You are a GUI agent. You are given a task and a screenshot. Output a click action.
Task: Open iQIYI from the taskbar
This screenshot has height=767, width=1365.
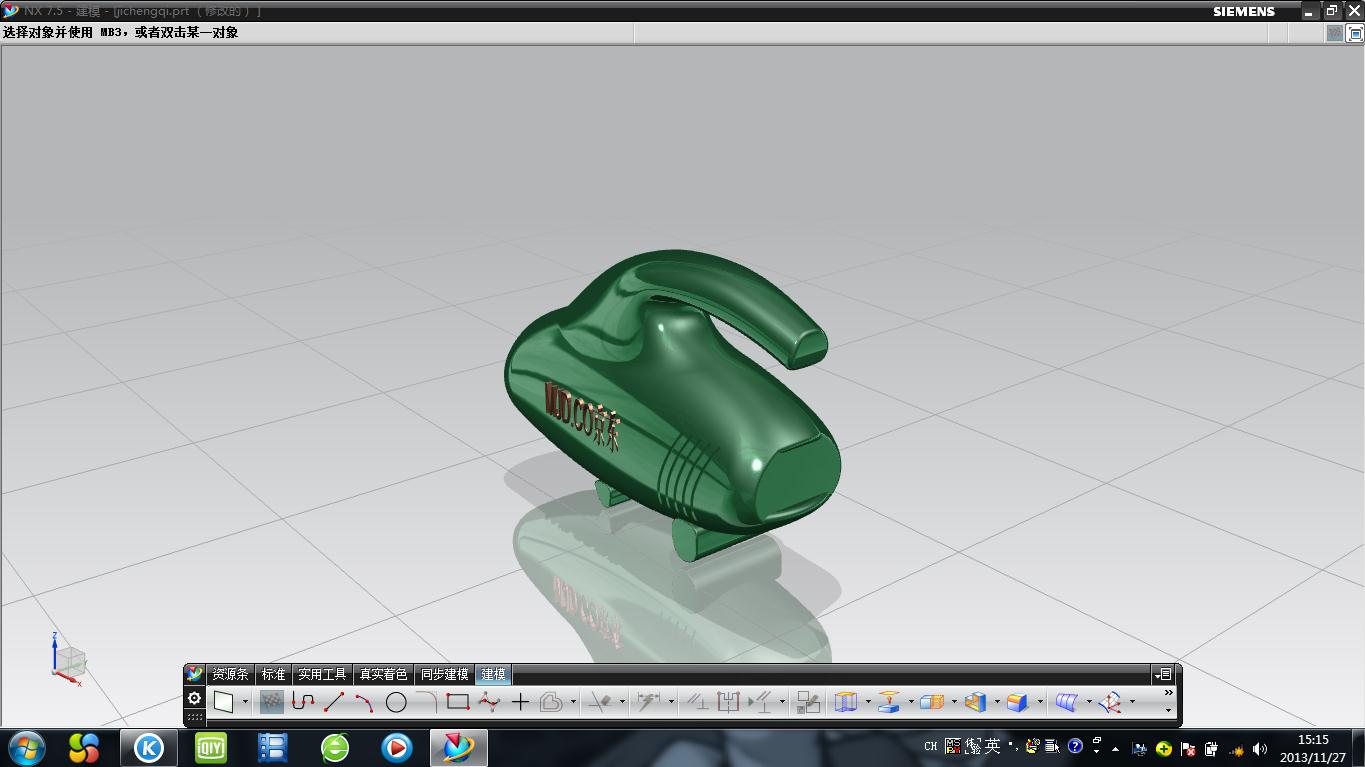point(211,747)
